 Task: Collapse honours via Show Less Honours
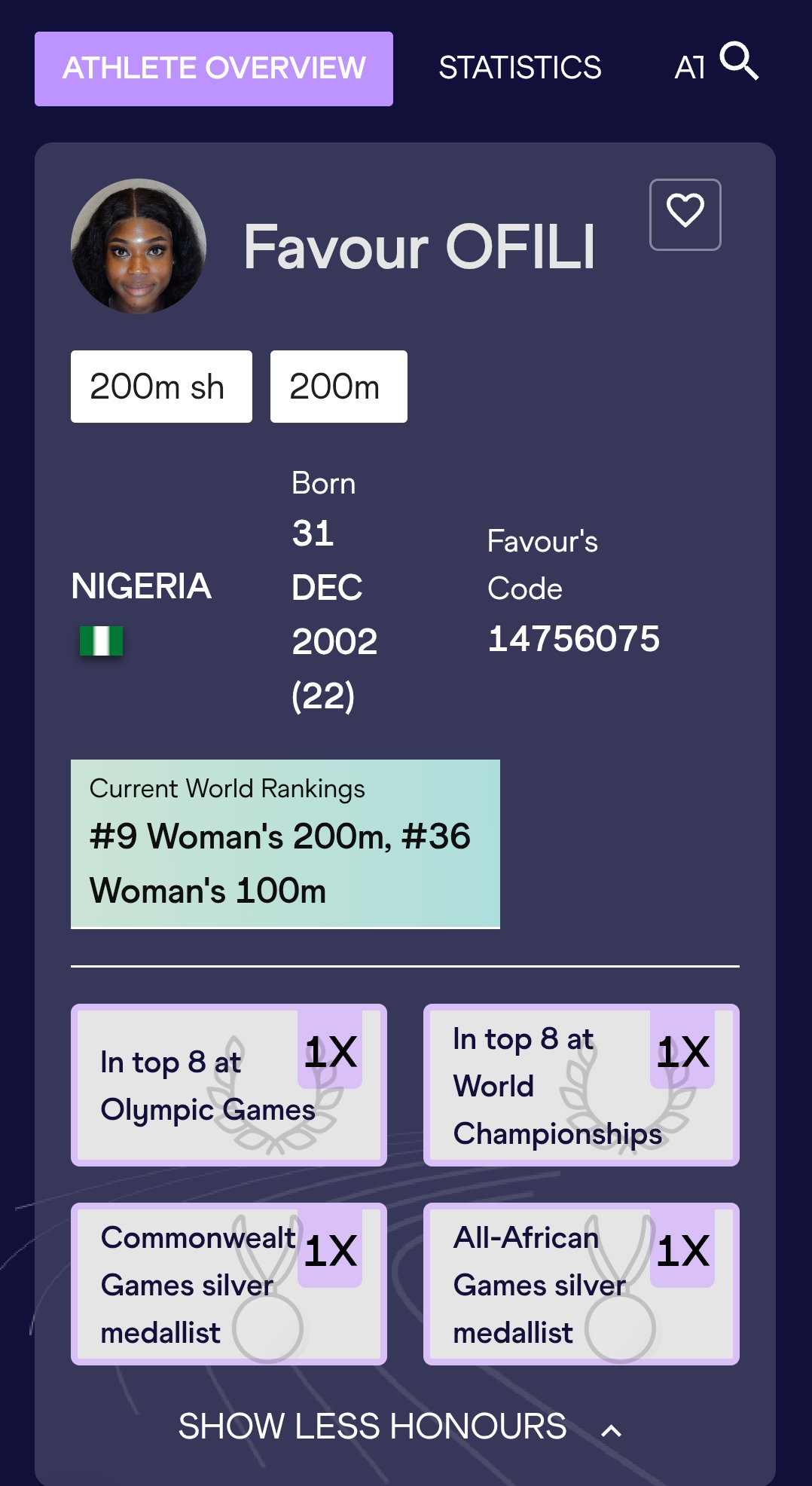(372, 1426)
